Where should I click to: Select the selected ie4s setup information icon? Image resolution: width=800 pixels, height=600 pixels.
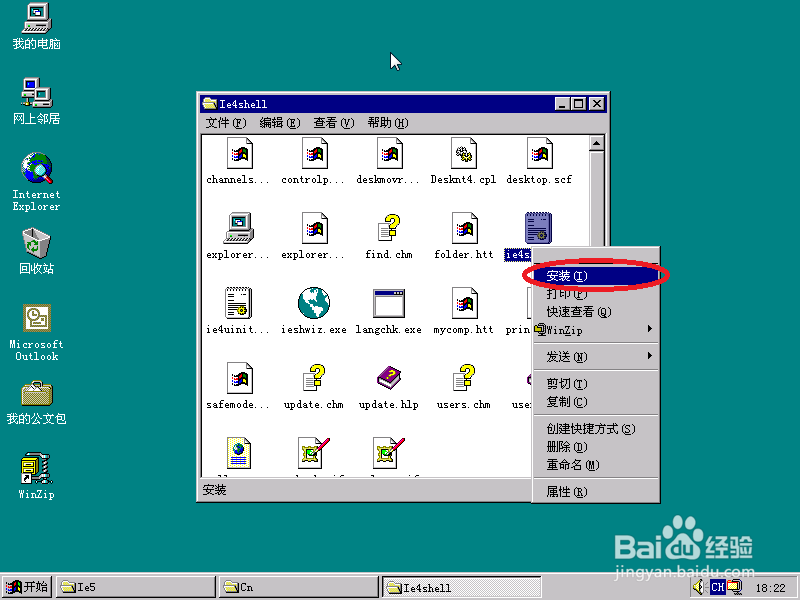click(x=538, y=228)
